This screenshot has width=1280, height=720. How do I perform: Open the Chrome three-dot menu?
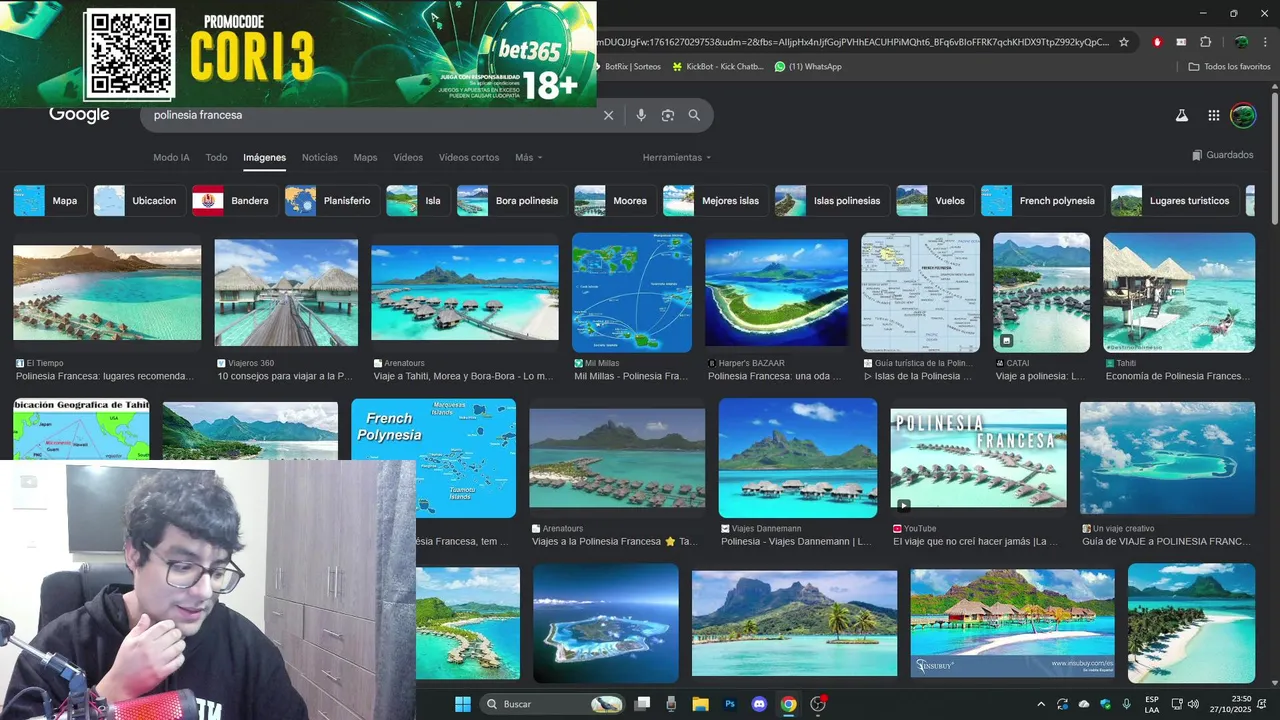[1263, 42]
